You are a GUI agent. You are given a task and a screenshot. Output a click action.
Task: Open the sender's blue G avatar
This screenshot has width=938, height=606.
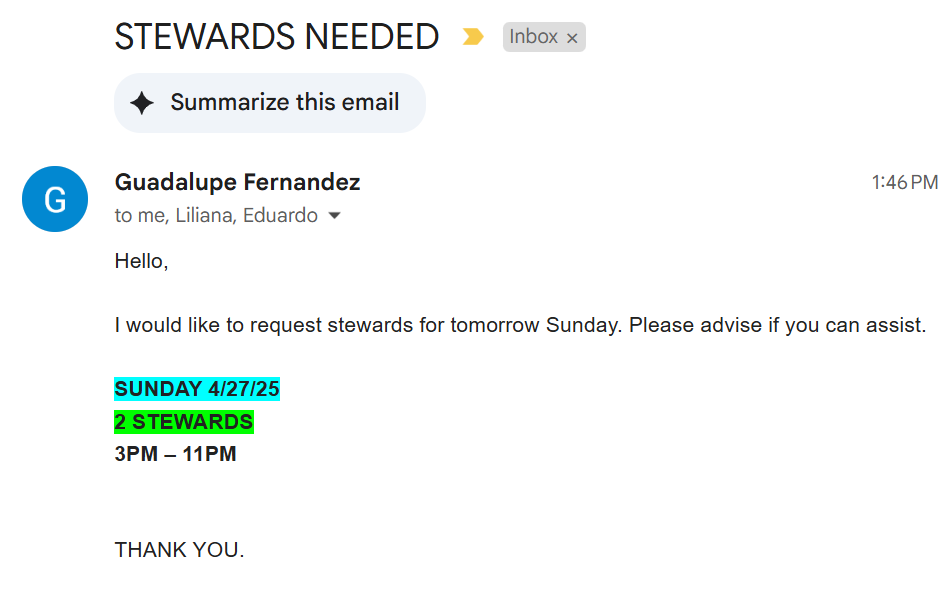(x=55, y=199)
